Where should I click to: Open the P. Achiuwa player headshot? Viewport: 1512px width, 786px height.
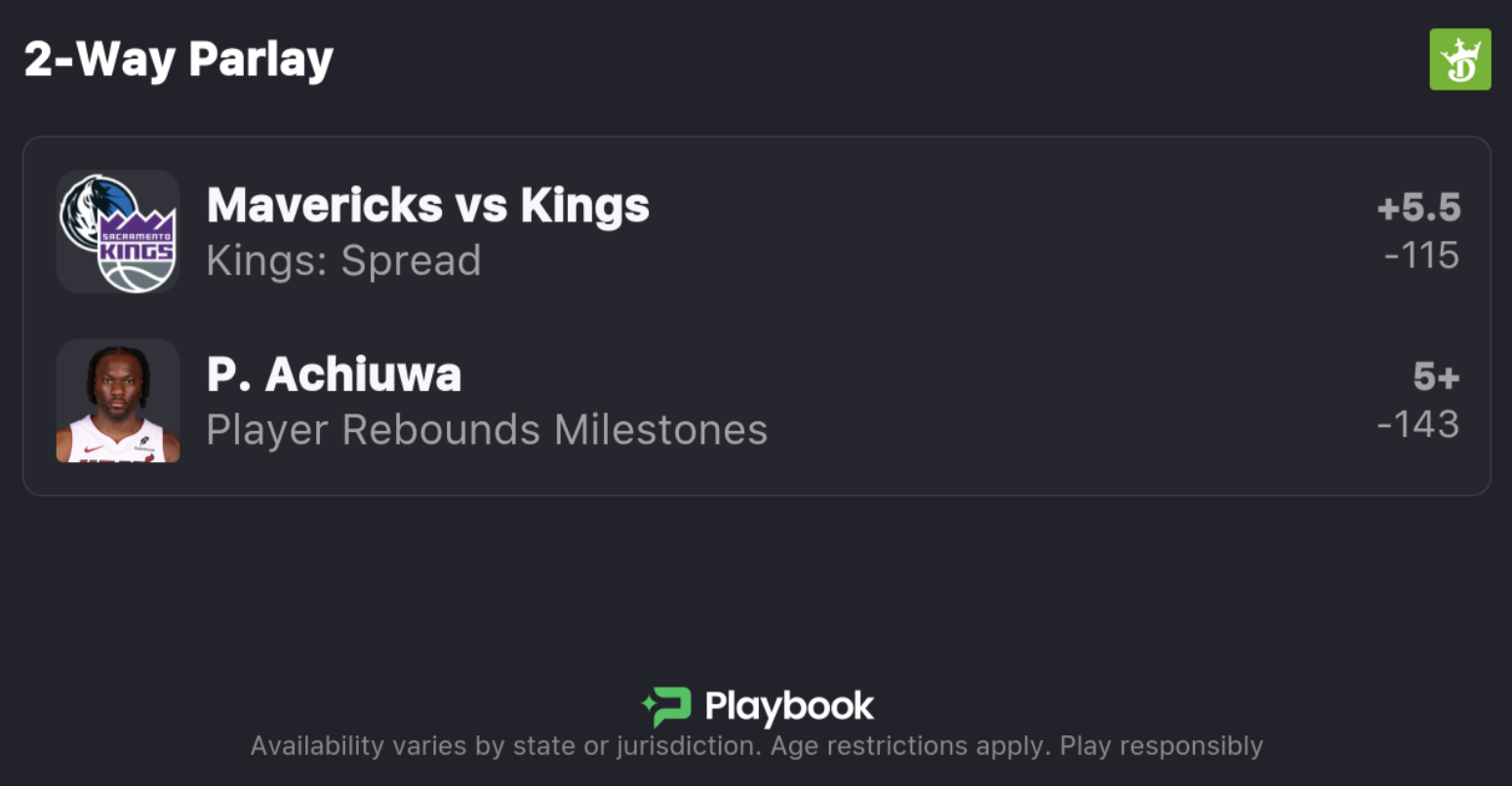(x=118, y=401)
